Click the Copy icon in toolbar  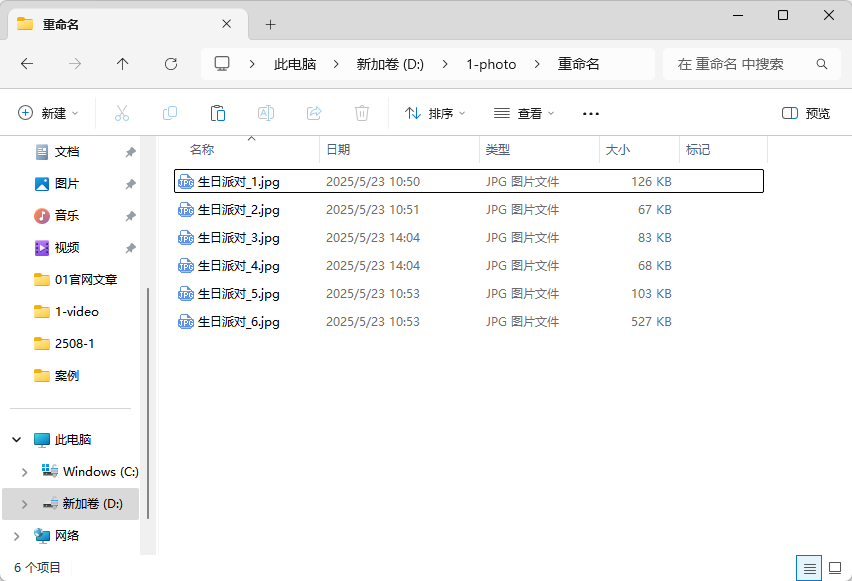click(x=170, y=113)
